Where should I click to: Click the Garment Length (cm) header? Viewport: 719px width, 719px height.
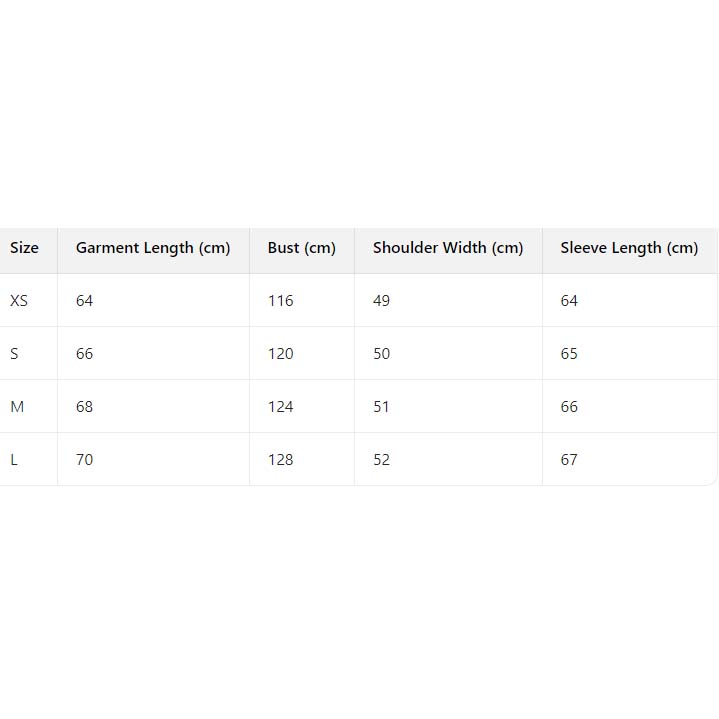153,248
